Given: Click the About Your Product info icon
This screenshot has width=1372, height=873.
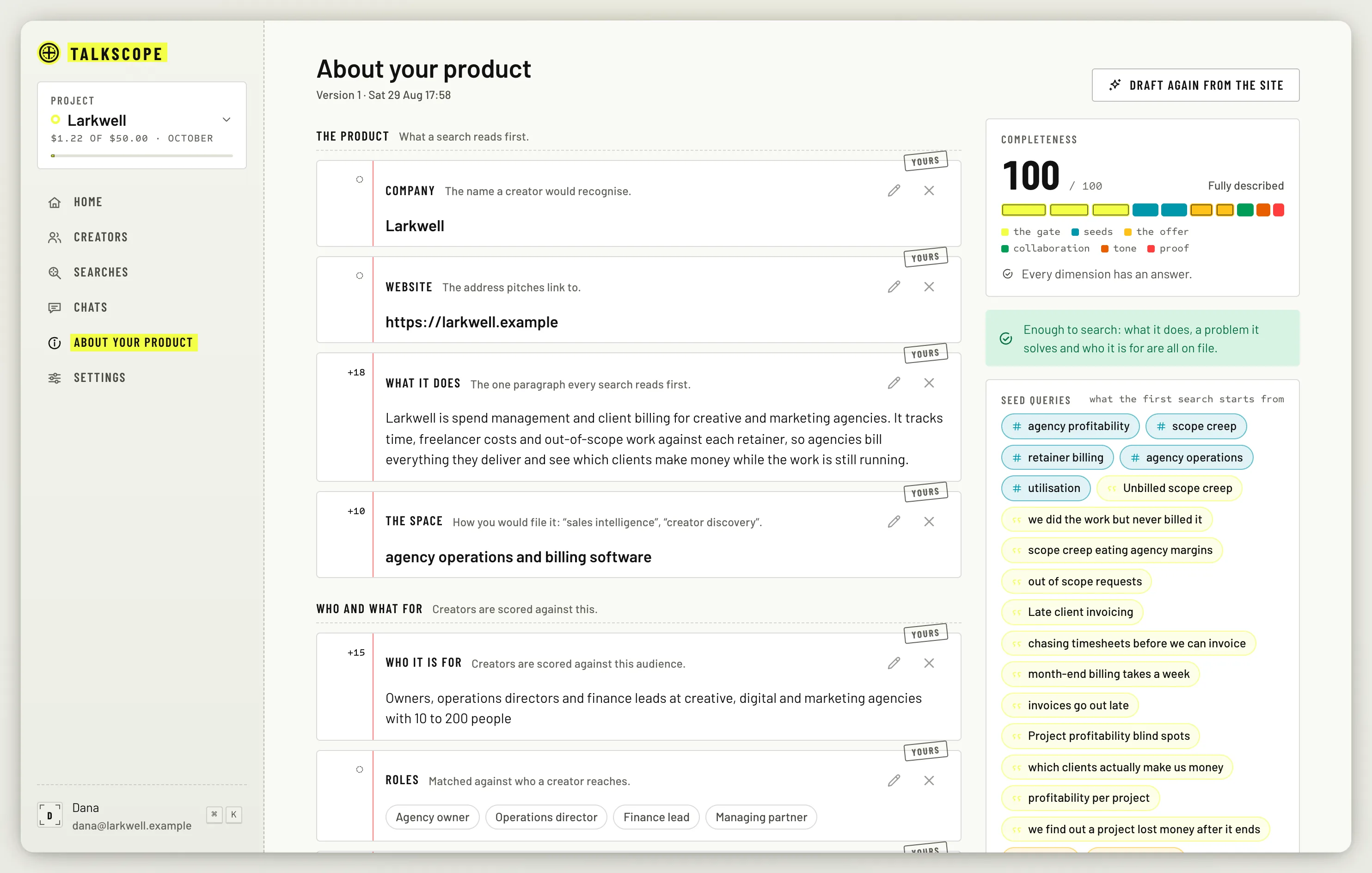Looking at the screenshot, I should [55, 343].
